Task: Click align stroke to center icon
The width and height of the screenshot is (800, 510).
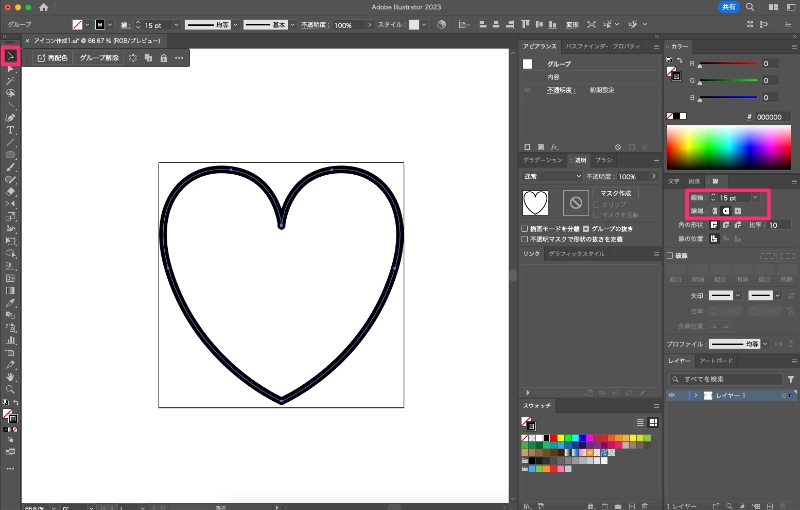Action: click(x=714, y=239)
